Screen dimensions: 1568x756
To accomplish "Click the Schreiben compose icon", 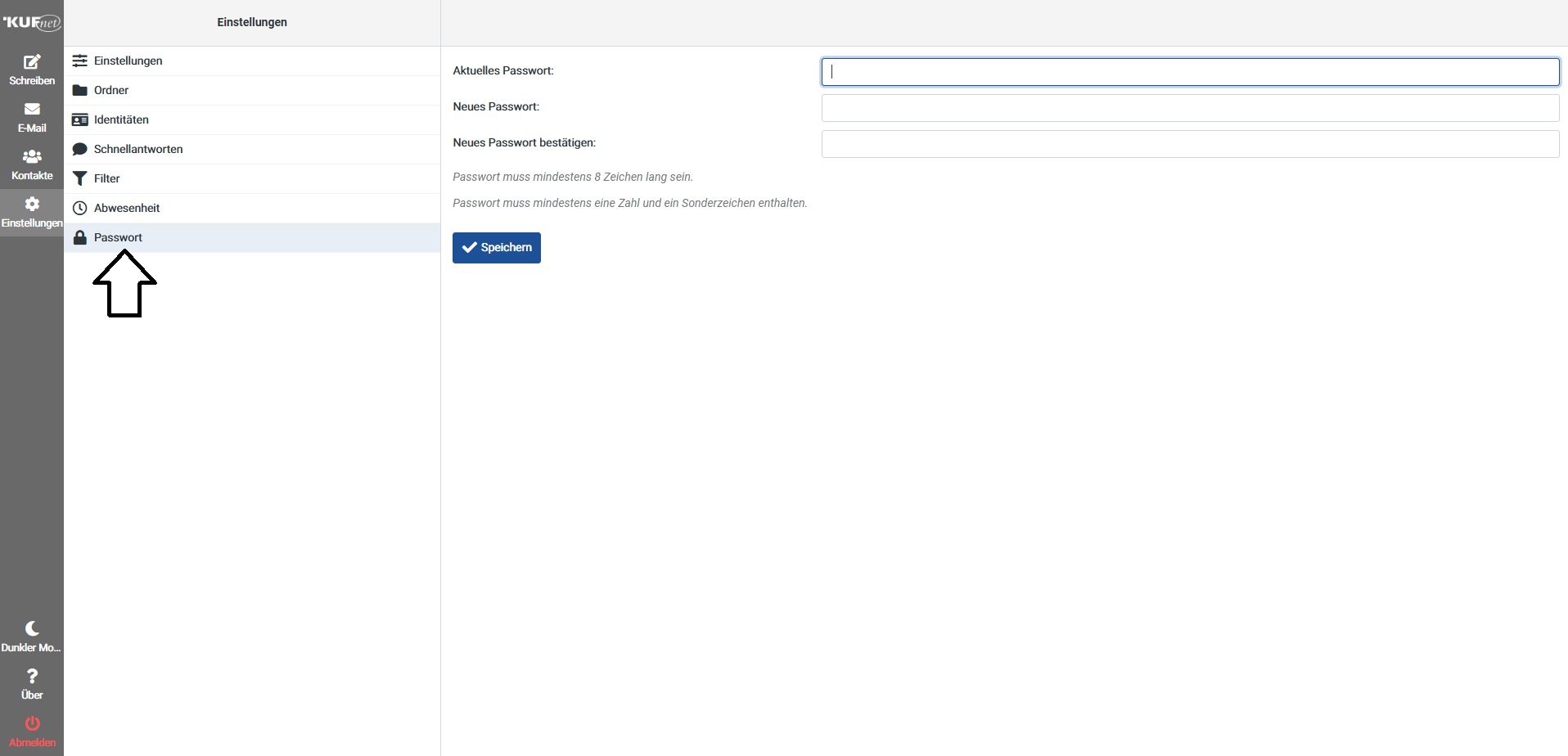I will tap(32, 63).
